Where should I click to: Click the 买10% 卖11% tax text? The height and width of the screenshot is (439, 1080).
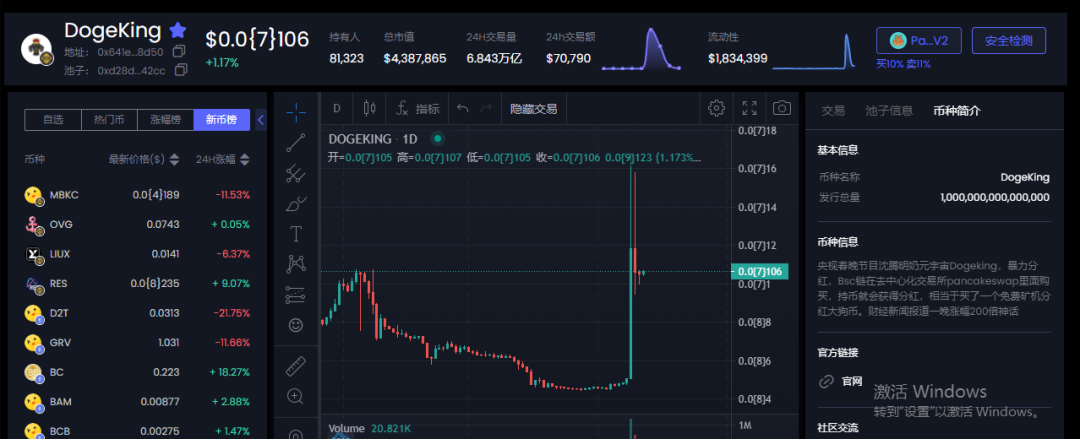(903, 64)
